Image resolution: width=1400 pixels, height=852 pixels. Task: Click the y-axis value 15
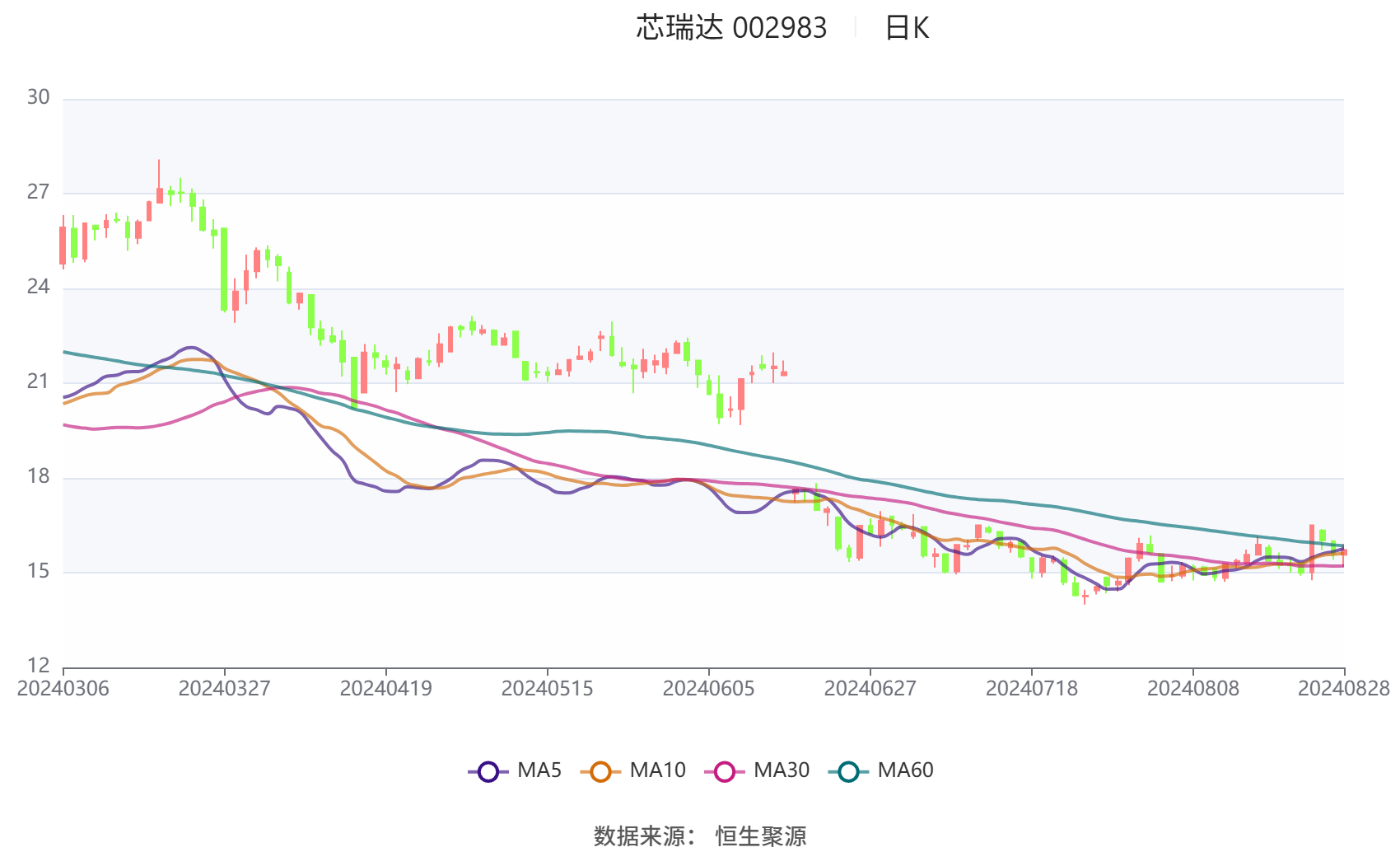point(38,571)
